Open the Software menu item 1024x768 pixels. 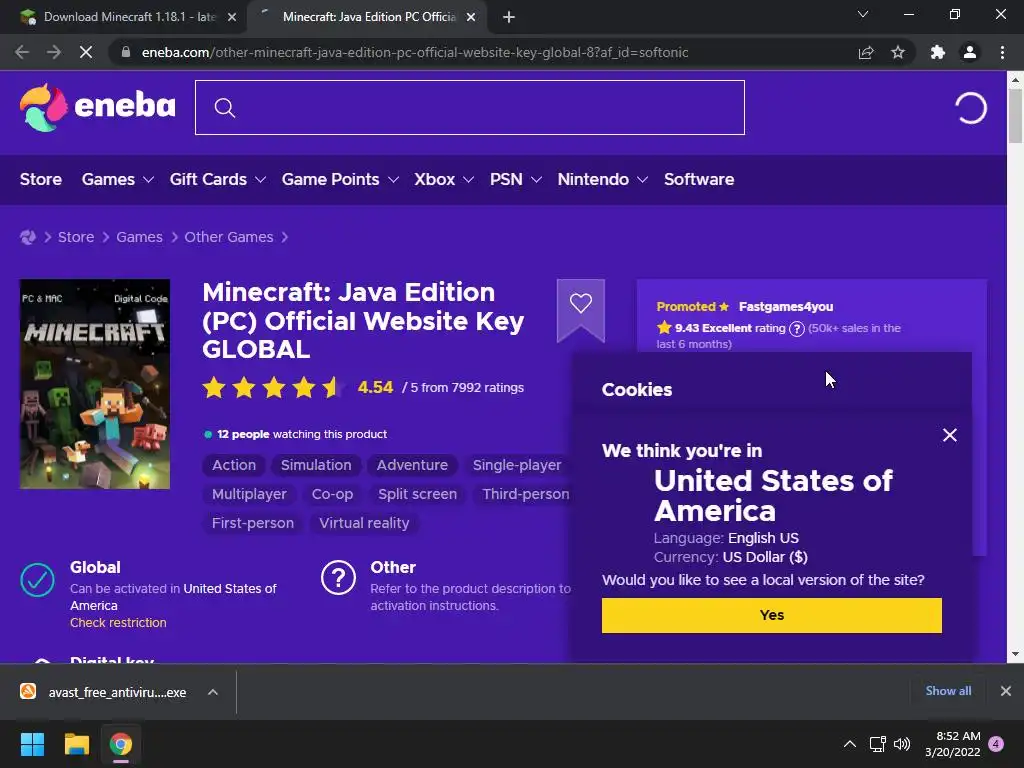(x=699, y=180)
